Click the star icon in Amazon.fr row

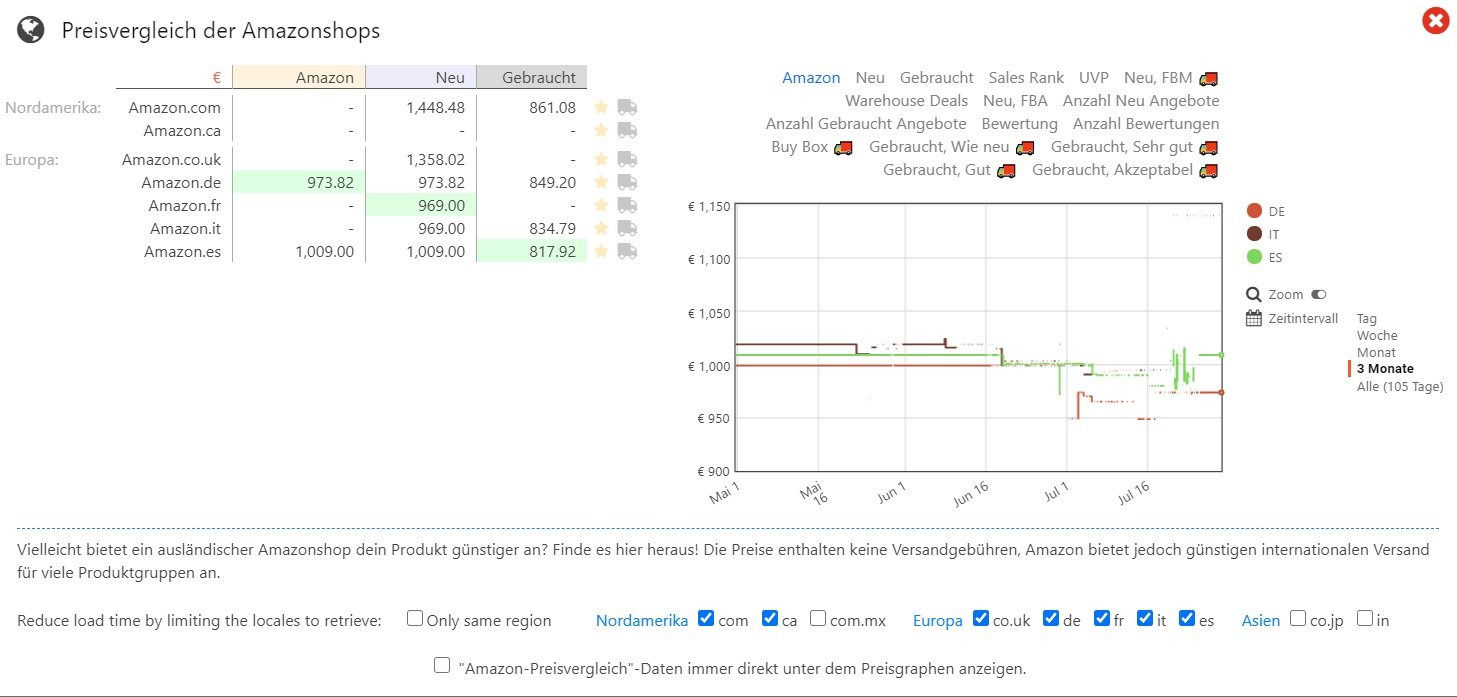coord(601,205)
